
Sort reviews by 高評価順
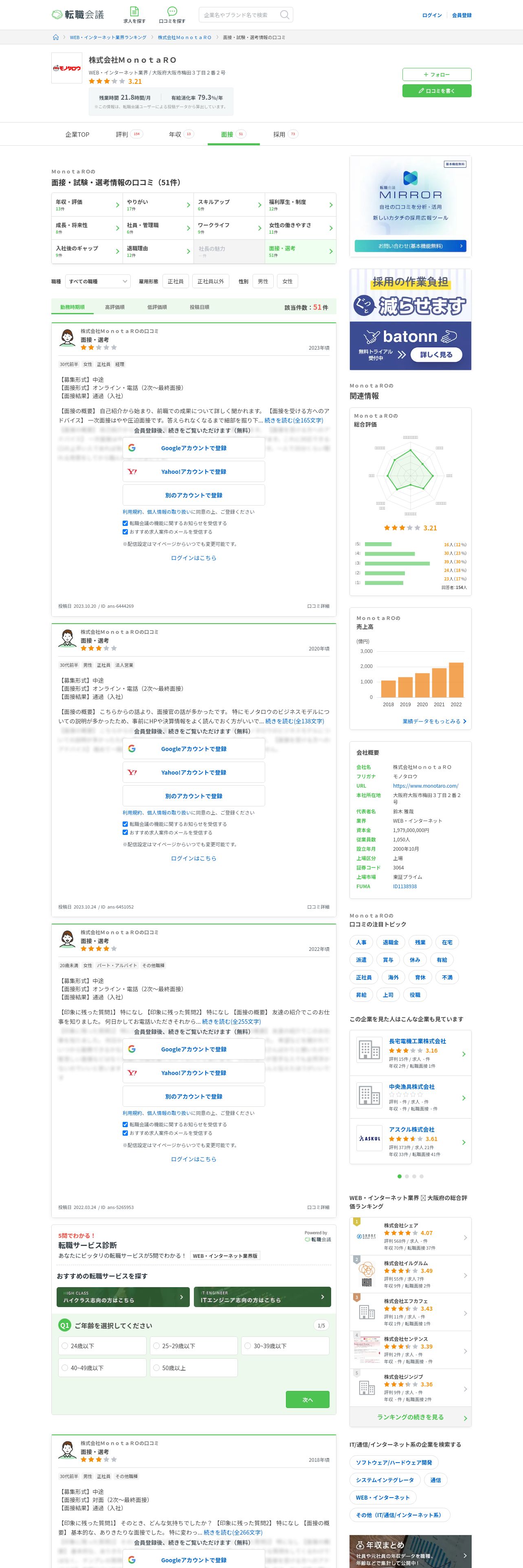click(x=114, y=307)
